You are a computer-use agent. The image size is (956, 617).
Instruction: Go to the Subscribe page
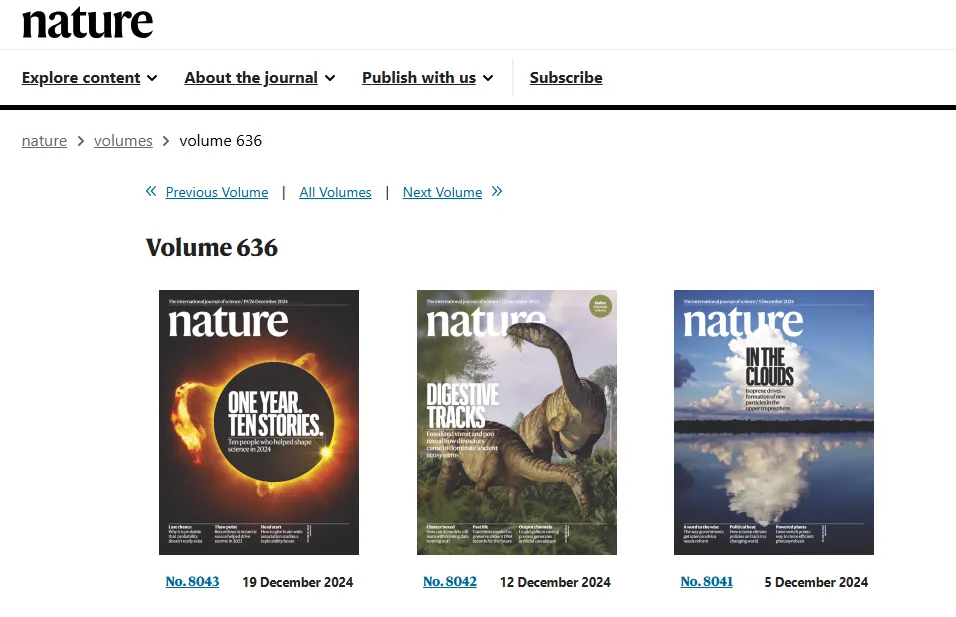point(566,78)
